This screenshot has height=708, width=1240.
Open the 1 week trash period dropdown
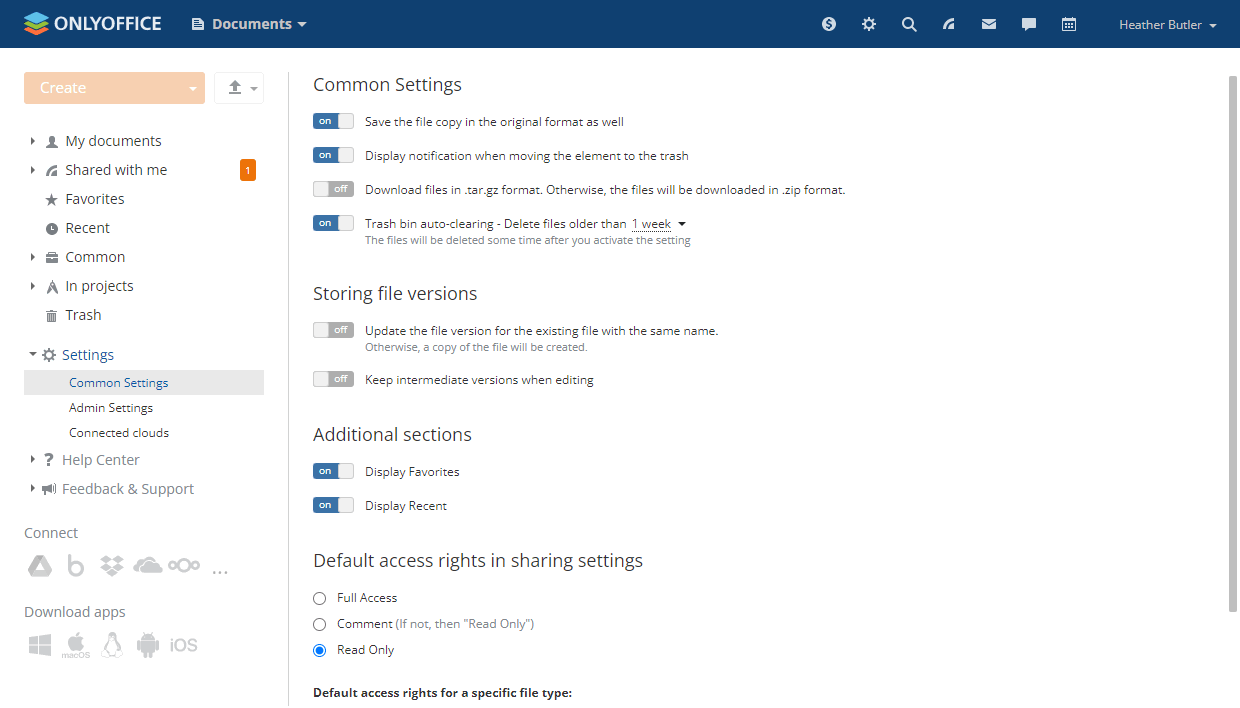pyautogui.click(x=658, y=224)
